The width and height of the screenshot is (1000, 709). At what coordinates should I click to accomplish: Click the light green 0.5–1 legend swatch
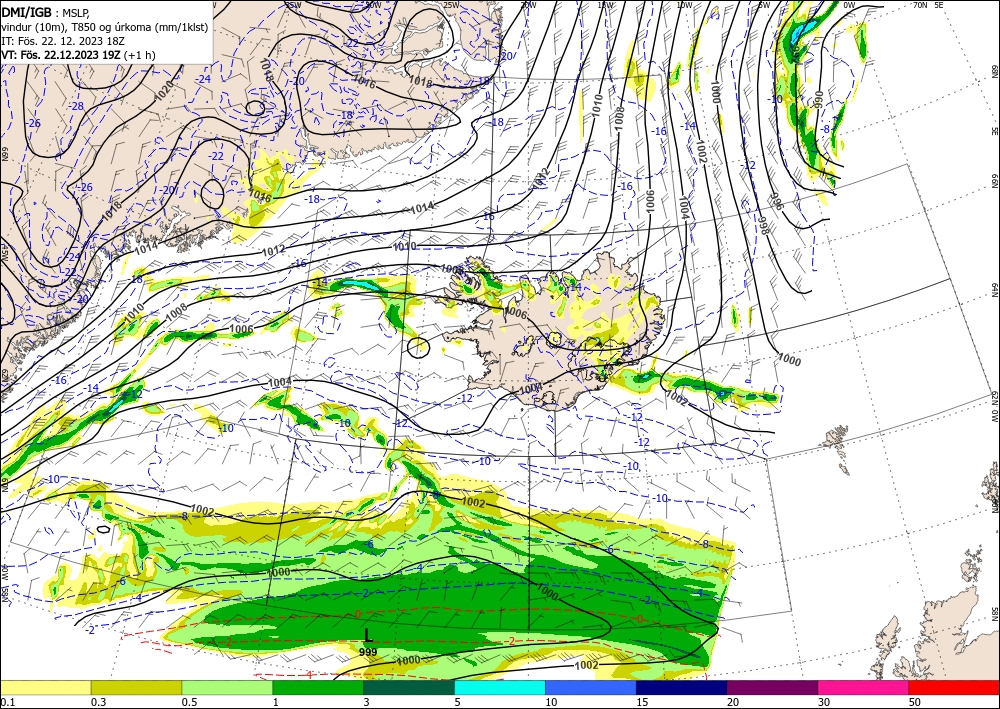[x=227, y=687]
